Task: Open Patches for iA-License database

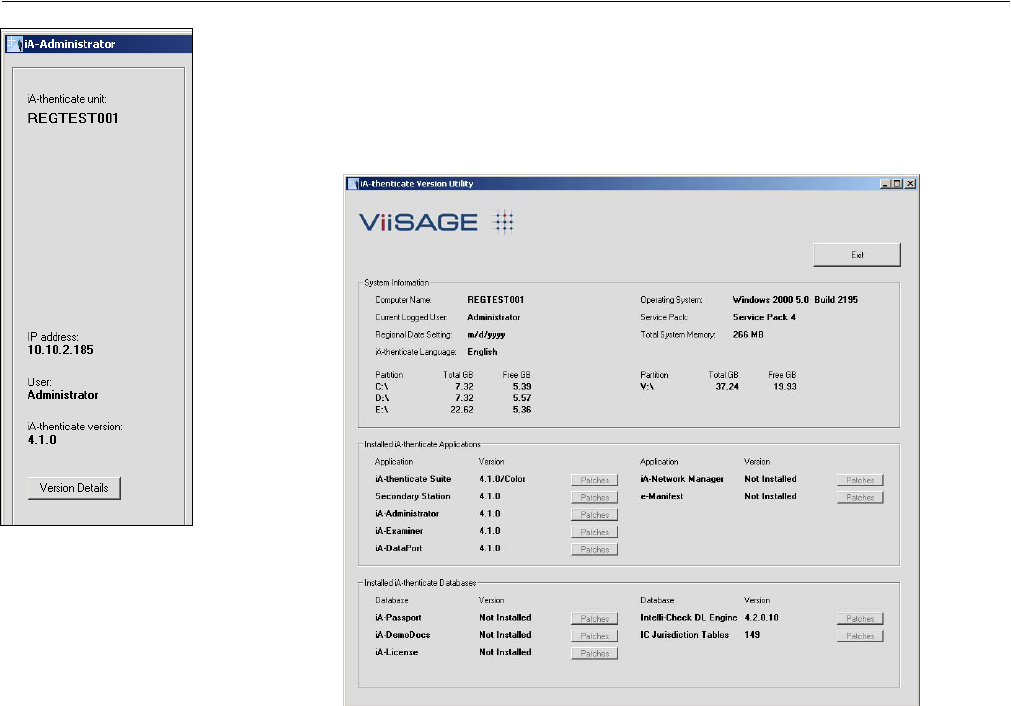Action: pos(594,653)
